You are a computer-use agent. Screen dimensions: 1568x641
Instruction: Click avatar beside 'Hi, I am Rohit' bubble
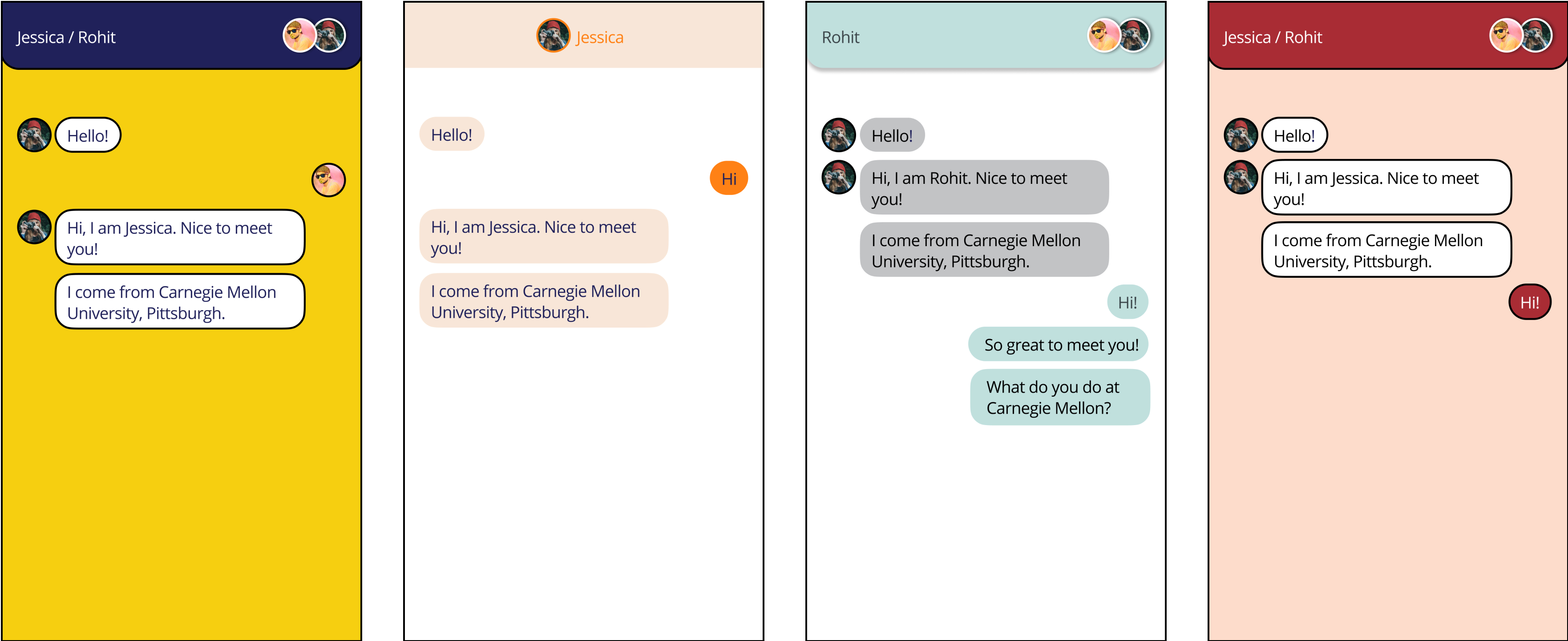839,177
